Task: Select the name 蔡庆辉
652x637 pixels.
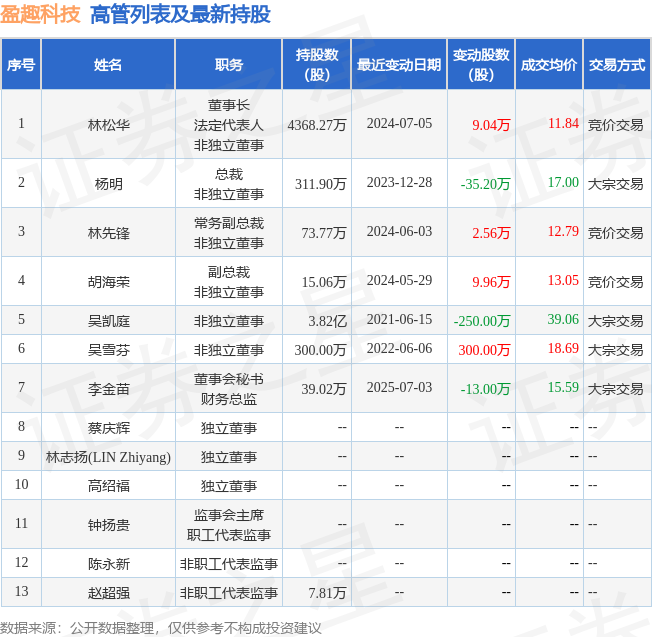Action: click(109, 428)
